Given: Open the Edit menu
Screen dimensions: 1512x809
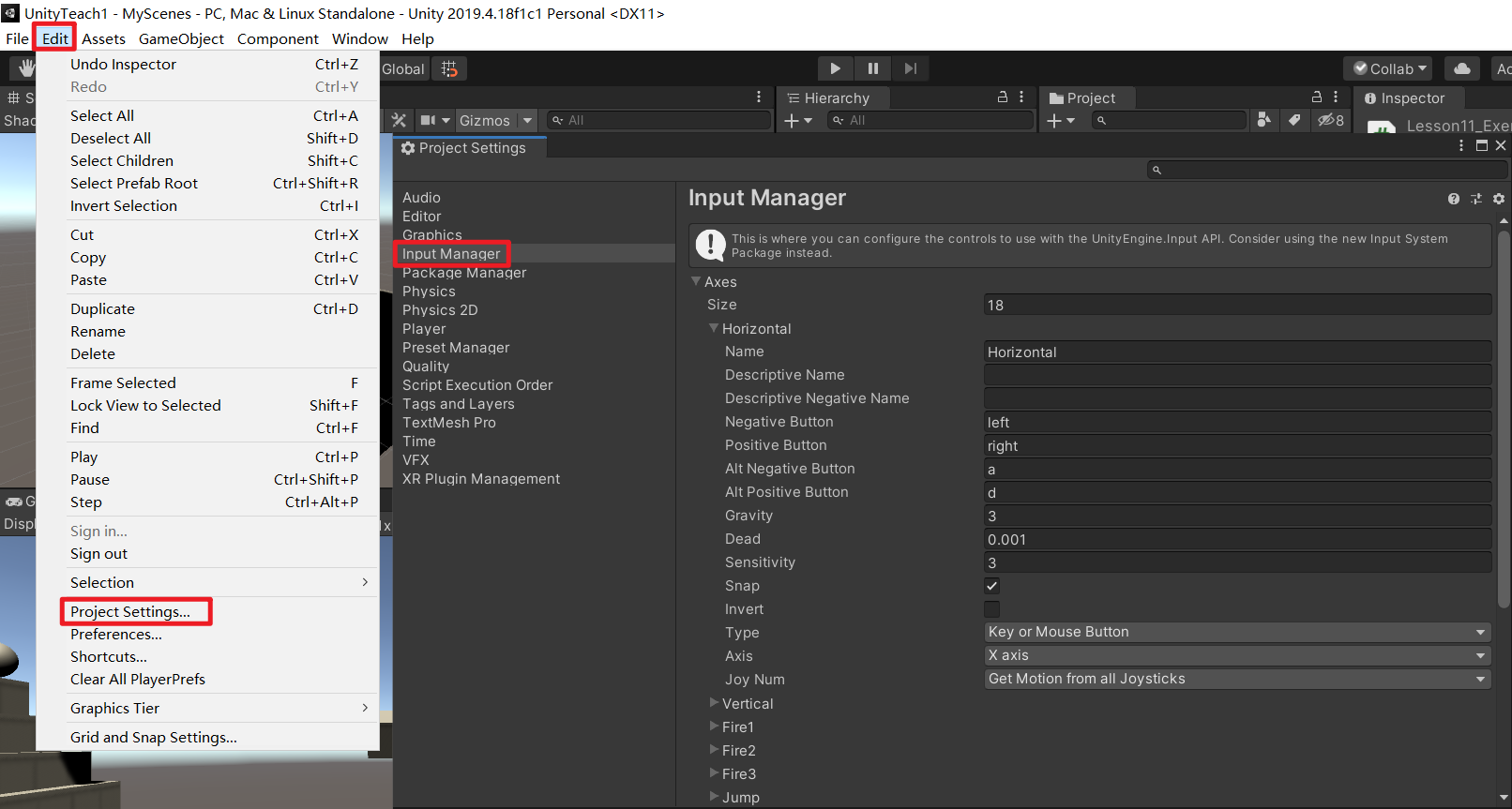Looking at the screenshot, I should [x=54, y=38].
